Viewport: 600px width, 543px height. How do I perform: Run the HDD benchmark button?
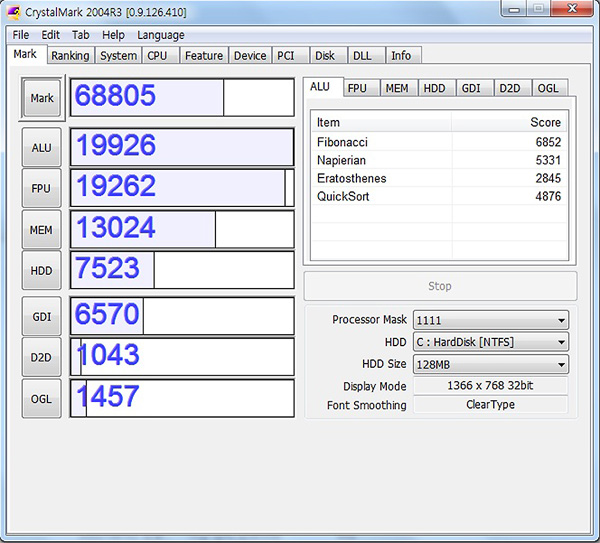(41, 271)
